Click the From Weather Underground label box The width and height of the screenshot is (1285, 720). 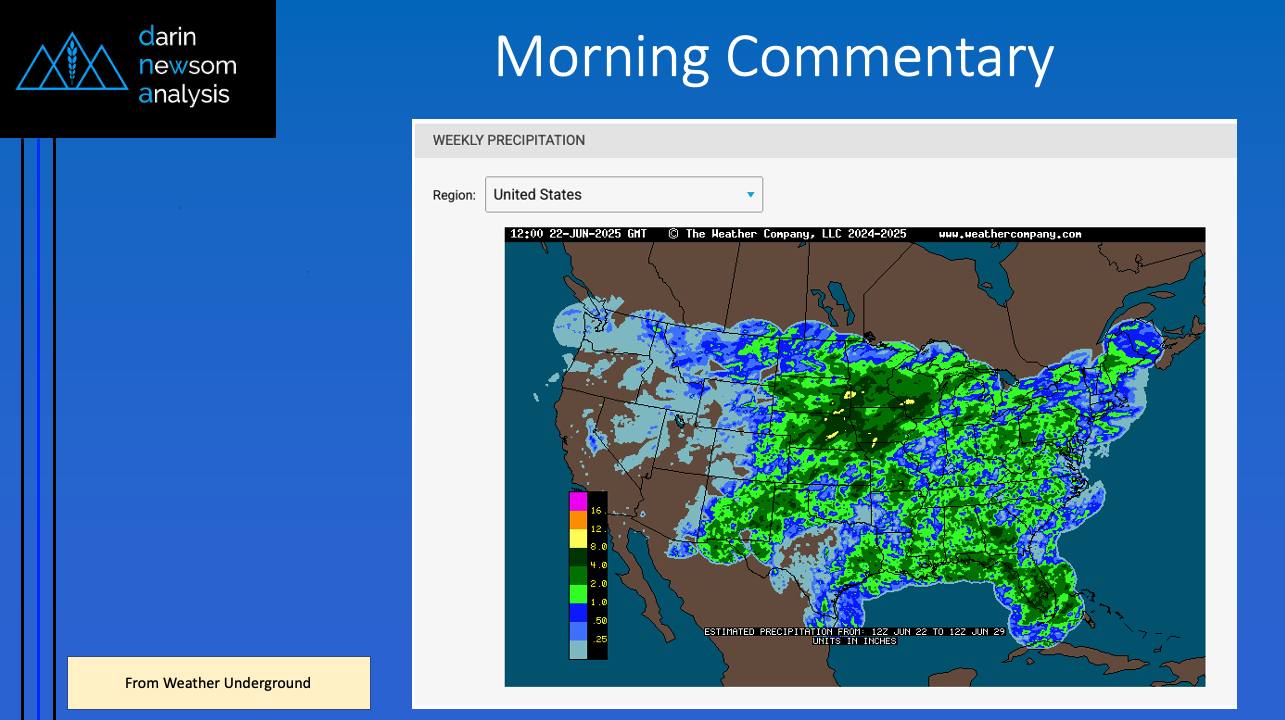pos(218,683)
